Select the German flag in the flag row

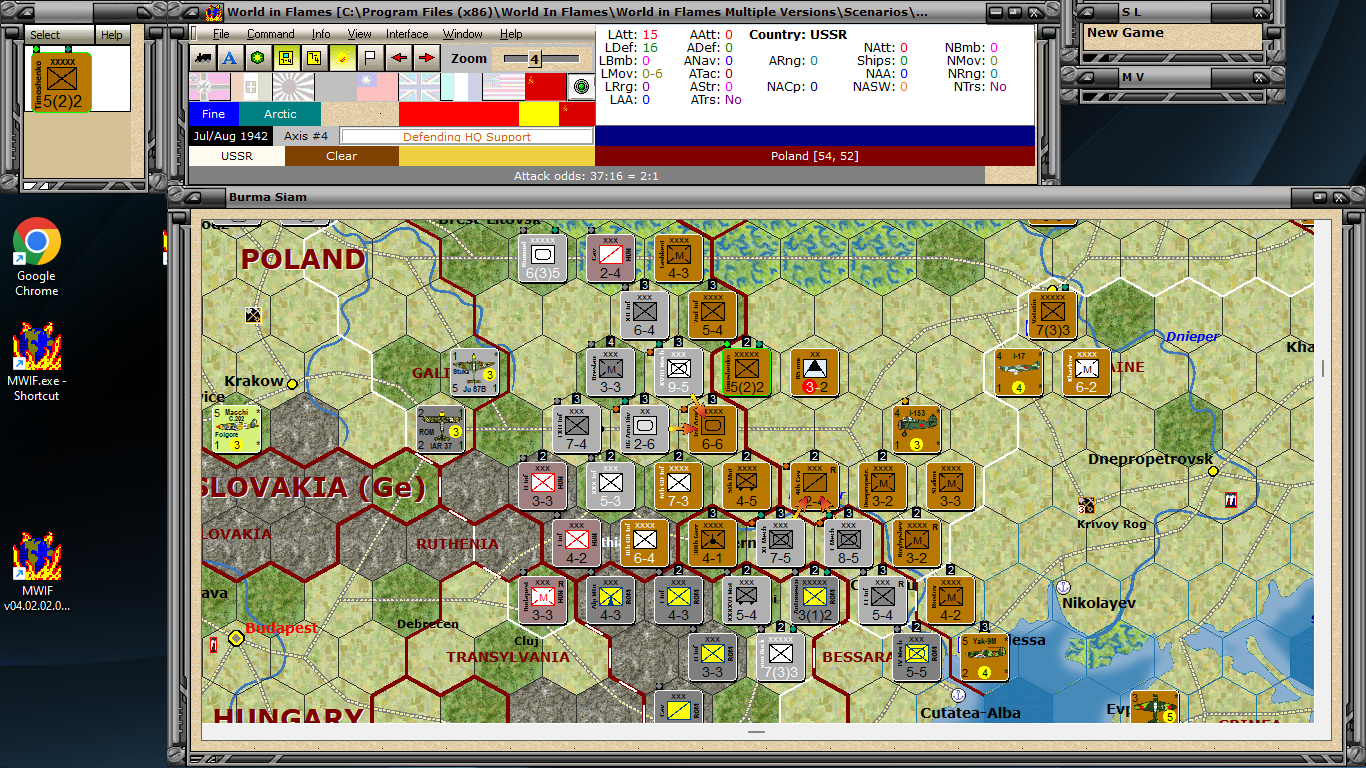pyautogui.click(x=209, y=86)
